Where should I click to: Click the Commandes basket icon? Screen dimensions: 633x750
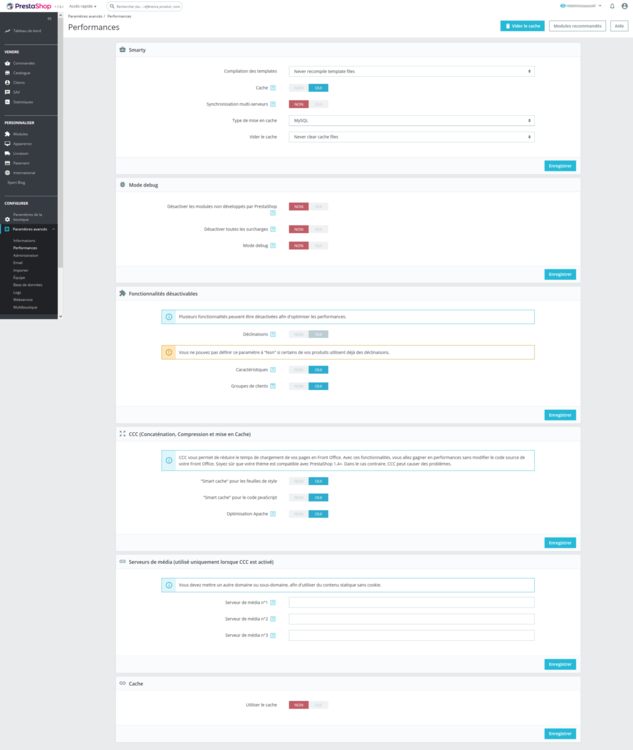pos(7,63)
